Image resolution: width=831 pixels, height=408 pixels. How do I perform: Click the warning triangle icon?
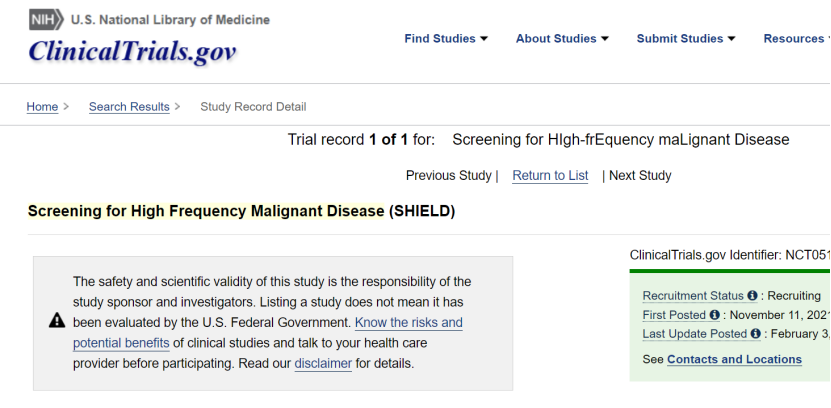[57, 321]
